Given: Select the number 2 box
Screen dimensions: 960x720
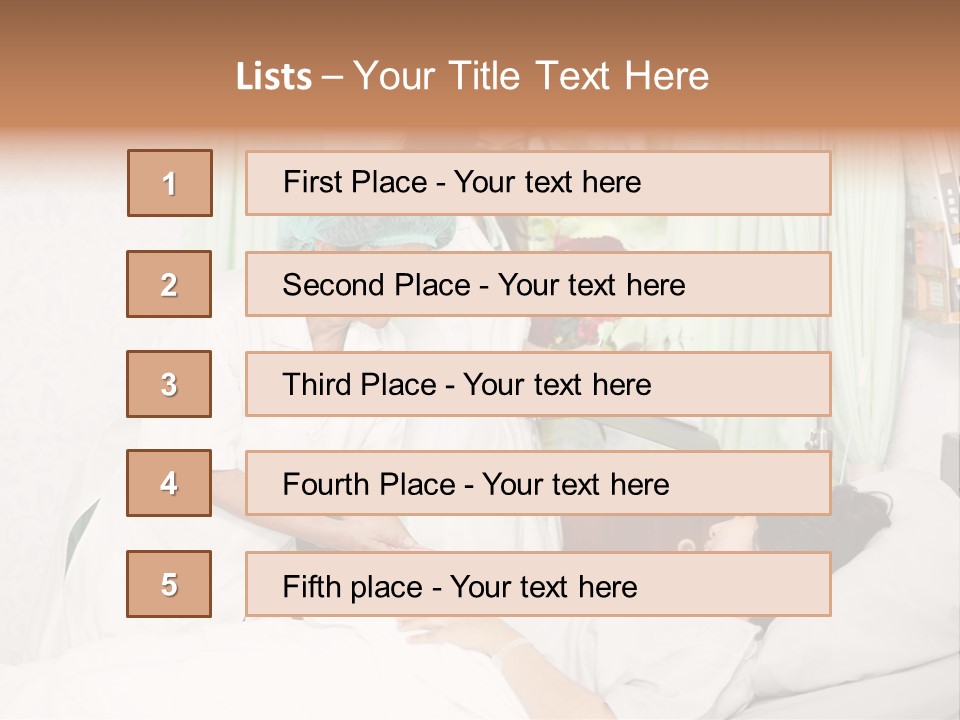Looking at the screenshot, I should 169,284.
